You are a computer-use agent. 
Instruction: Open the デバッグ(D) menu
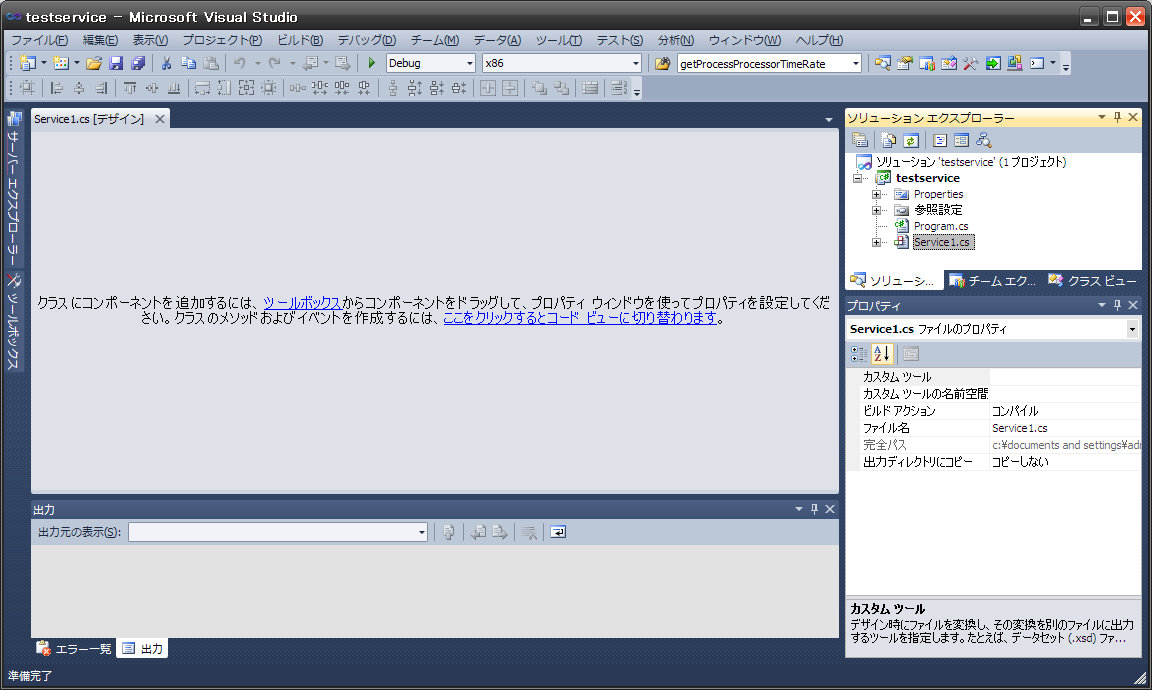367,40
